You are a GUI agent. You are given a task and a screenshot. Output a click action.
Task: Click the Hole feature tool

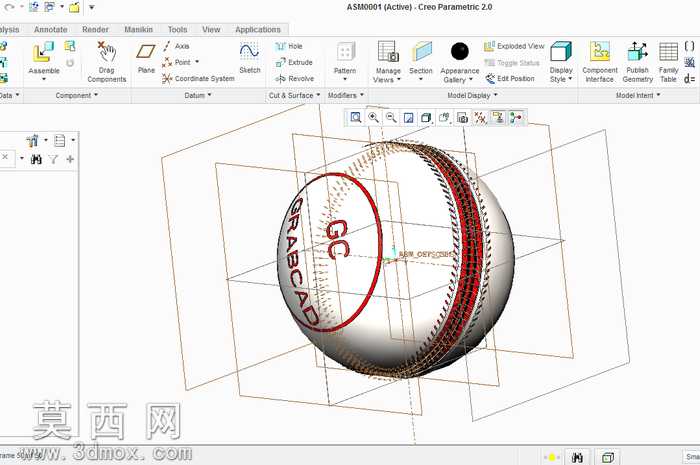click(x=289, y=46)
